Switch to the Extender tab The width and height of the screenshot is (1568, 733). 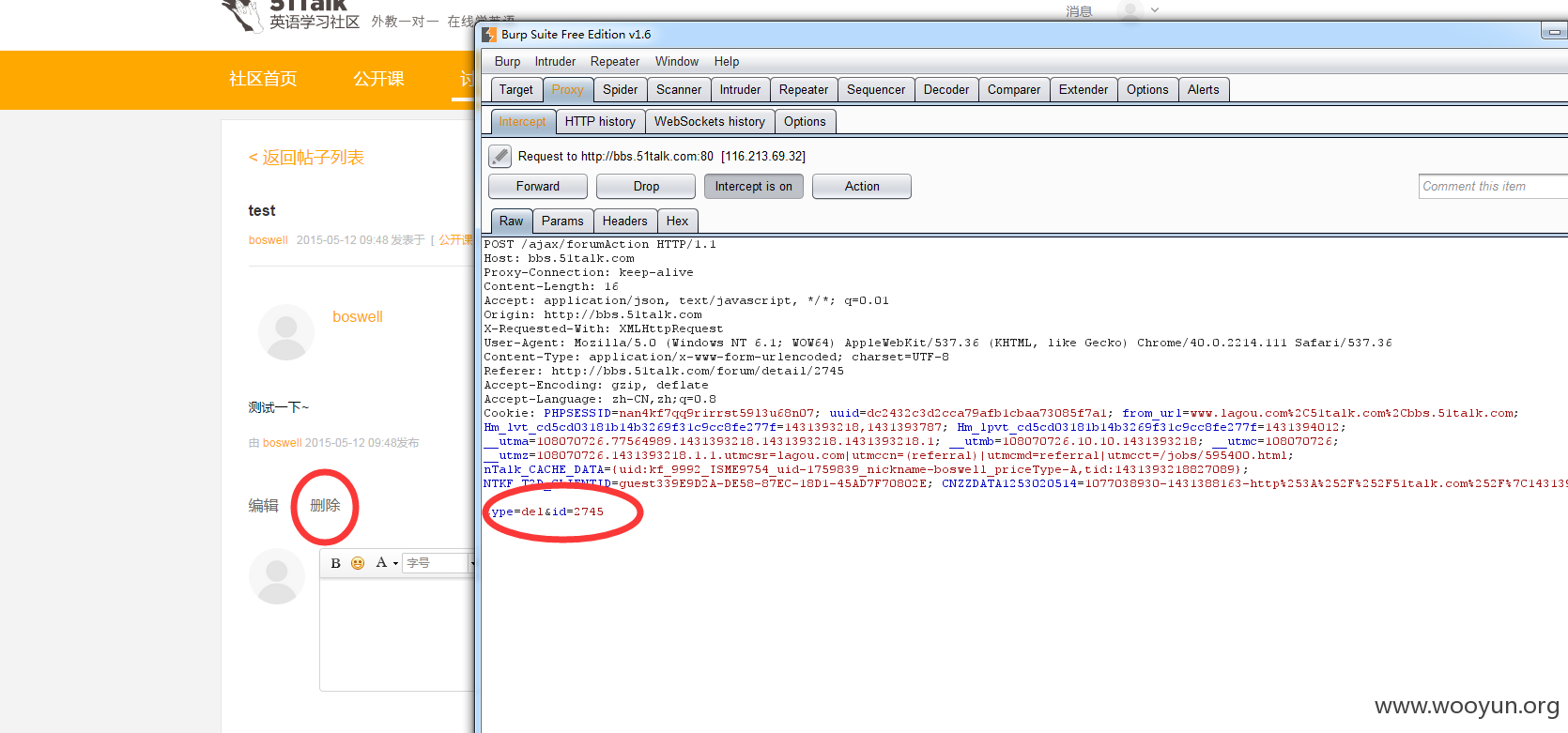[1084, 89]
